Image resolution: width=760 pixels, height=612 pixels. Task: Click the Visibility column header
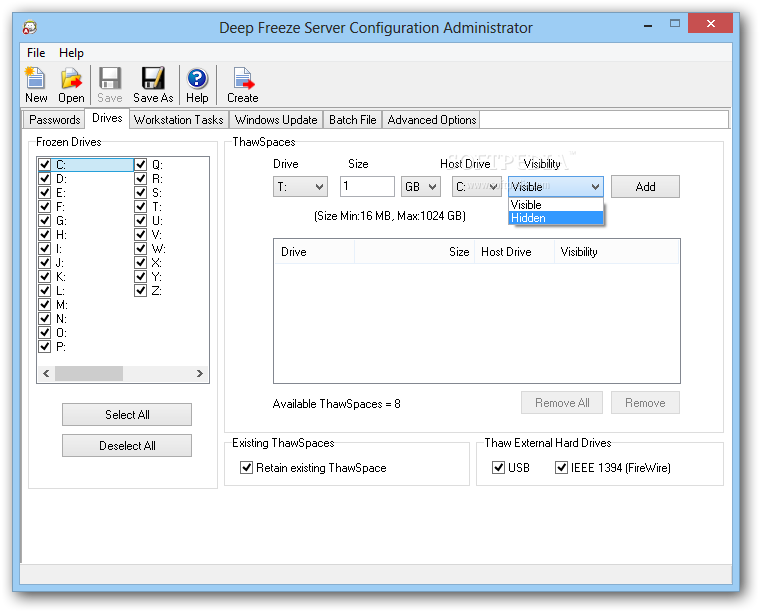tap(617, 252)
